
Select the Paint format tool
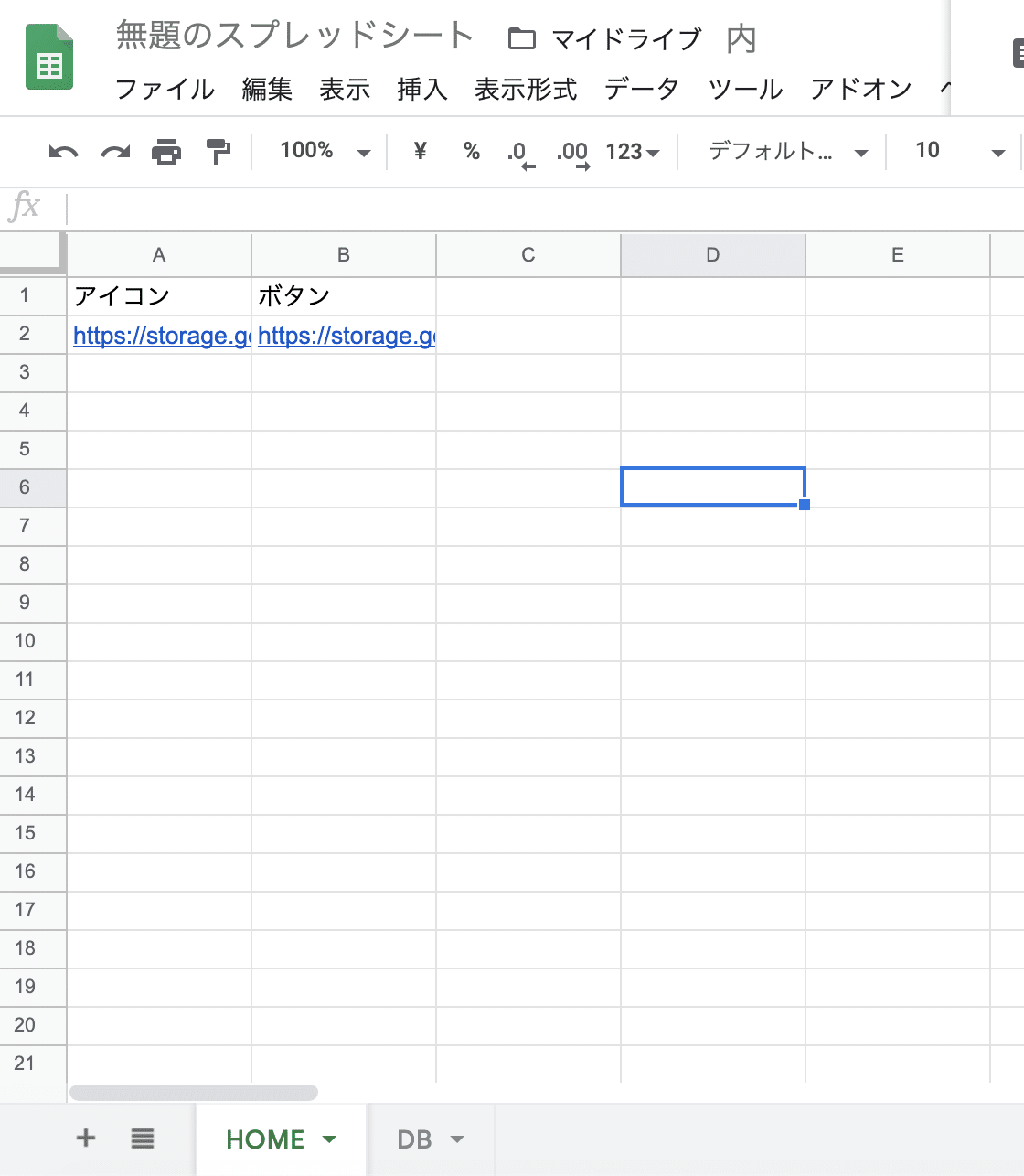[219, 151]
